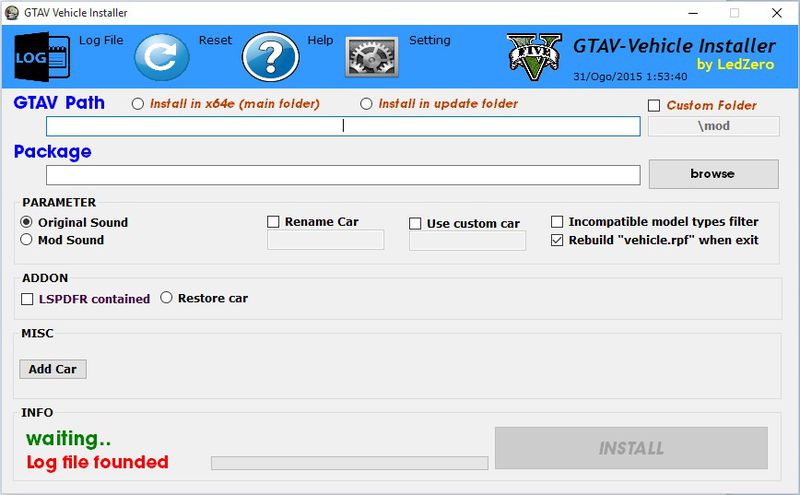Click the Add Car button

53,369
